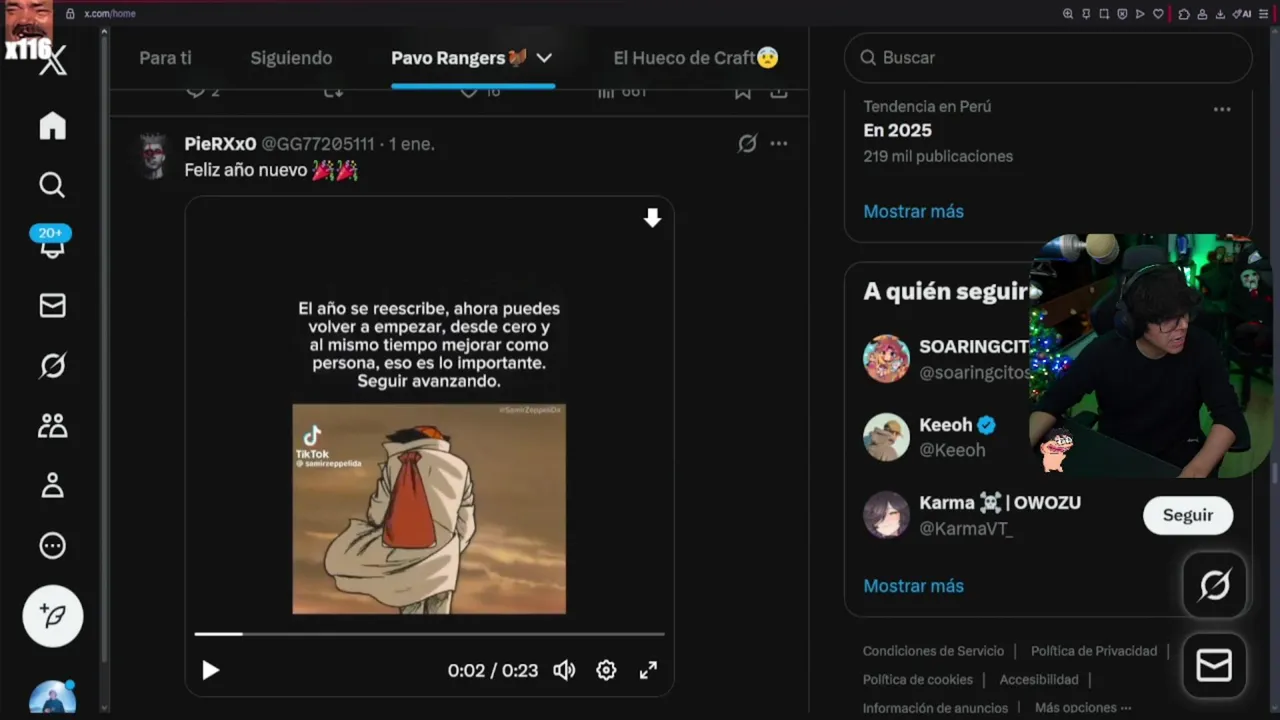Expand the Pavo Rangers dropdown chevron
Screen dimensions: 1280x720
(544, 58)
